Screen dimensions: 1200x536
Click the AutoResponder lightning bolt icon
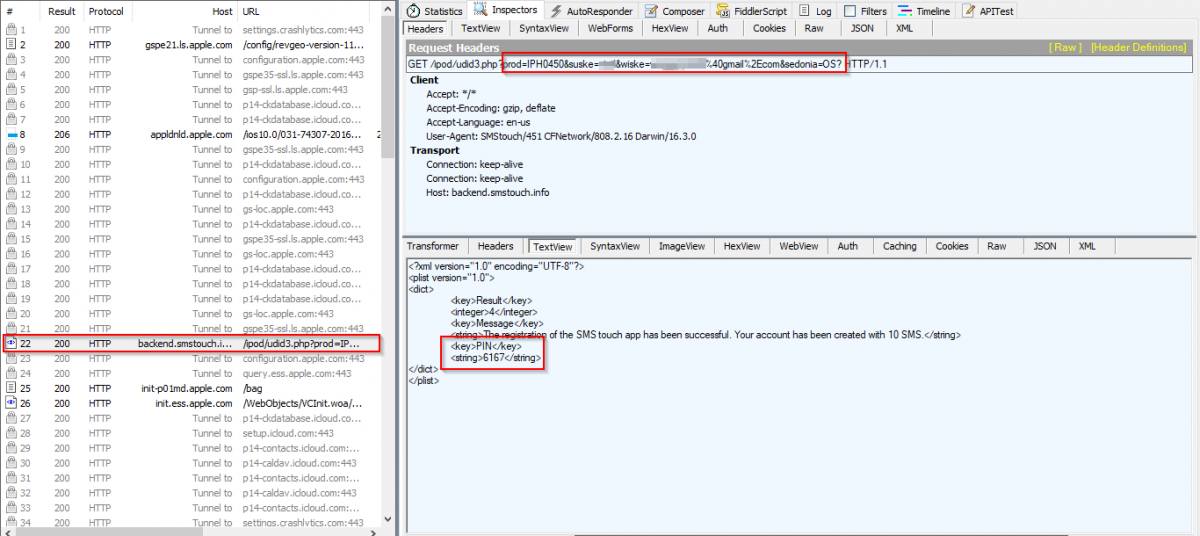[x=557, y=11]
